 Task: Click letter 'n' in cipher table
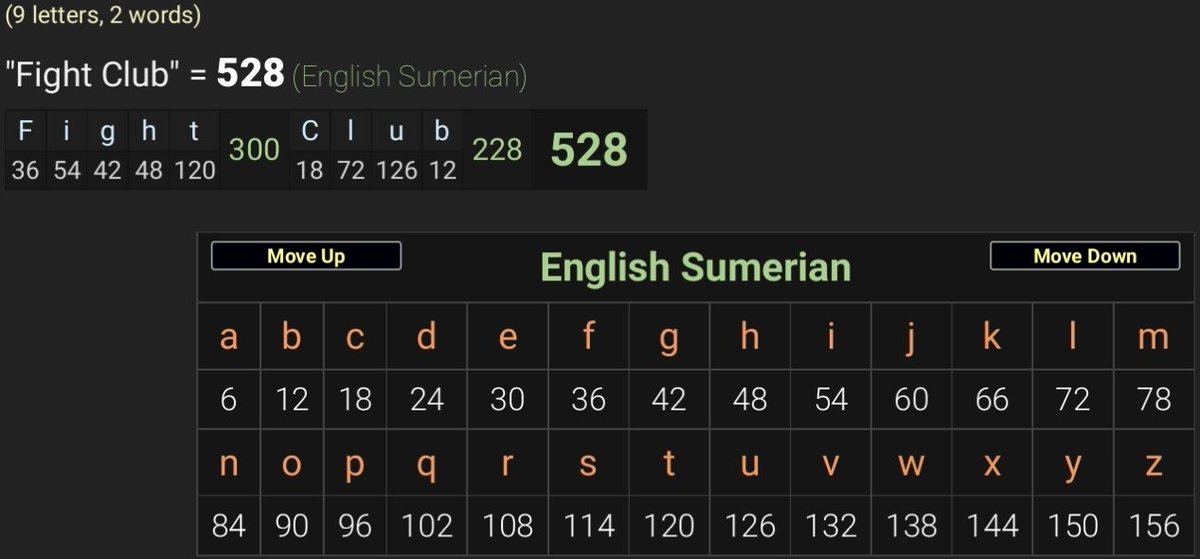click(x=229, y=464)
